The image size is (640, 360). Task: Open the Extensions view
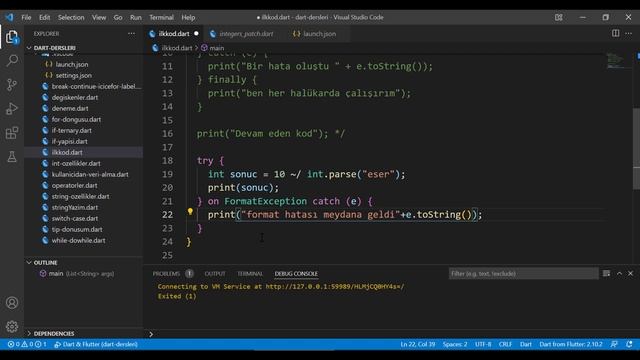click(12, 133)
